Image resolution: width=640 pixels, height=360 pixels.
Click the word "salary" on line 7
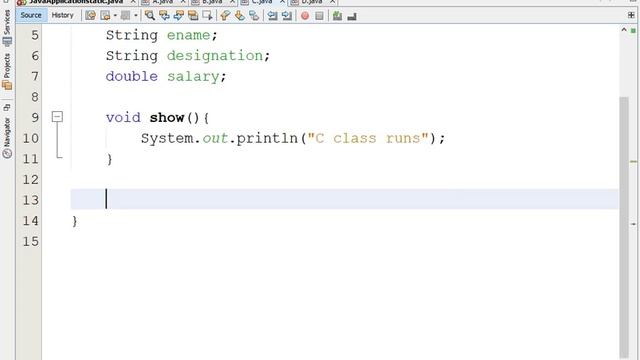pyautogui.click(x=193, y=76)
